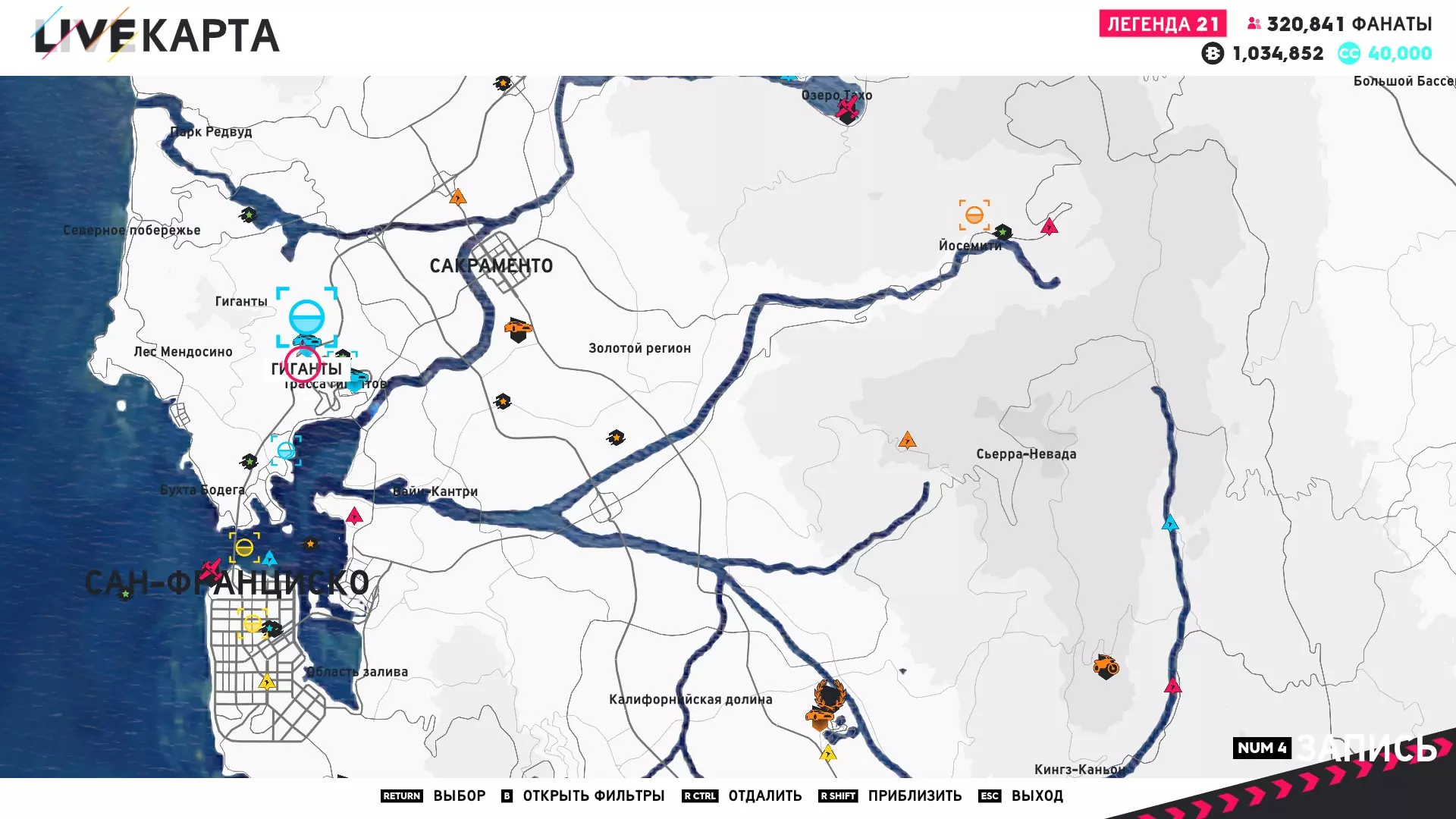Screen dimensions: 1456x819
Task: Select the orange laurel wreath icon in Калифорнийская долина
Action: tap(828, 694)
